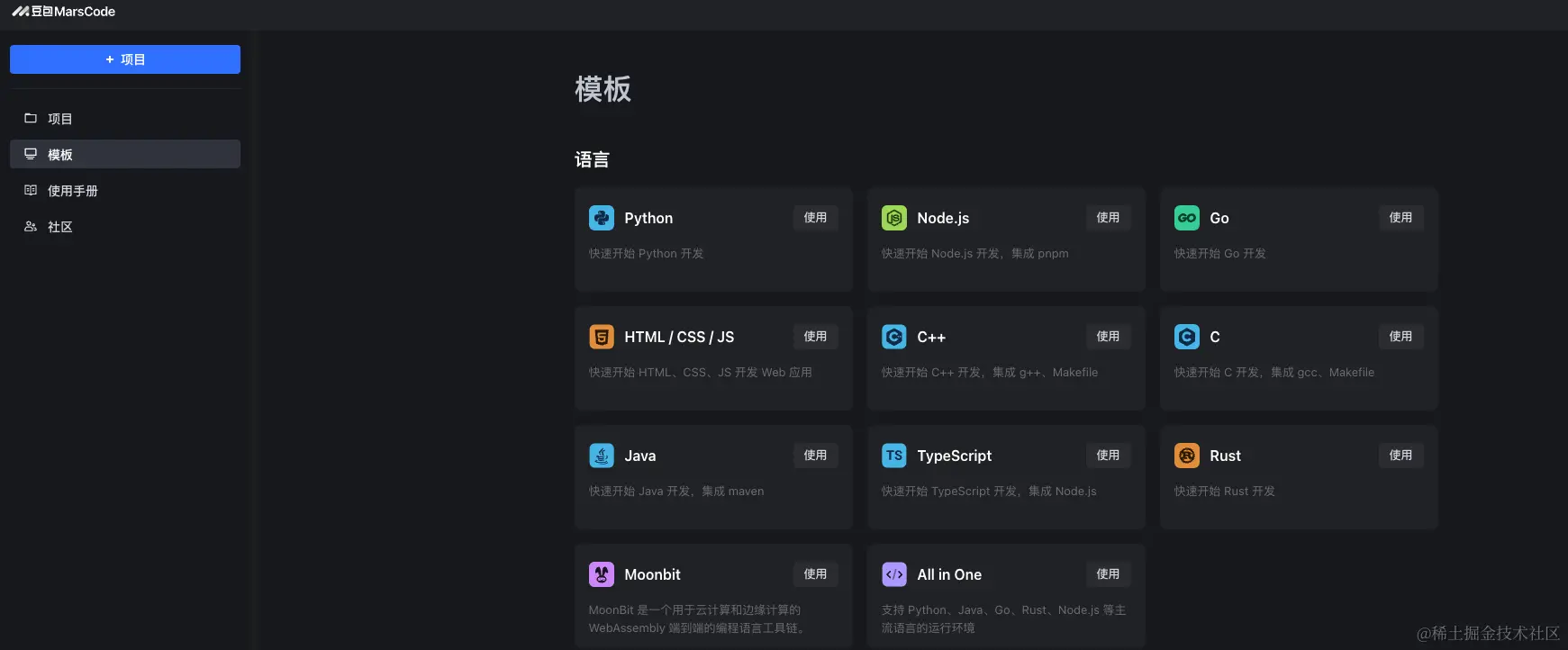Screen dimensions: 1568x650
Task: Click the people icon beside 社区
Action: [x=31, y=226]
